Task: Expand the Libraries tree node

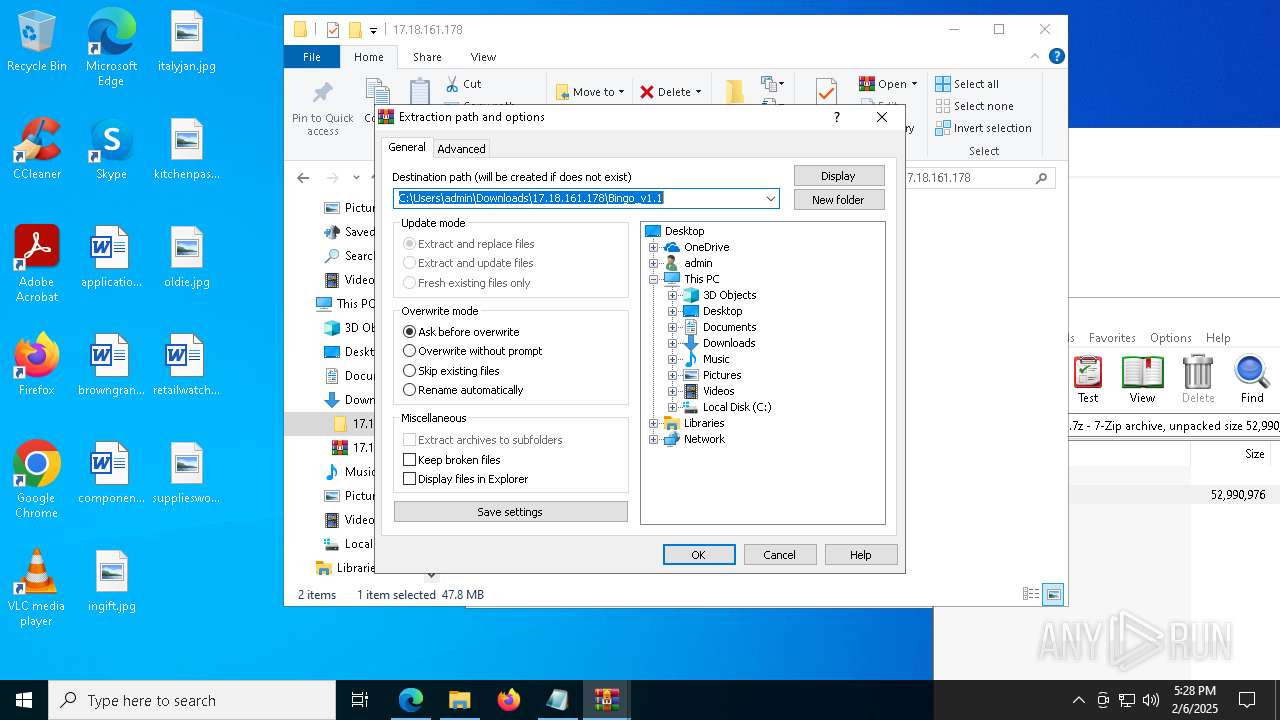Action: [654, 423]
